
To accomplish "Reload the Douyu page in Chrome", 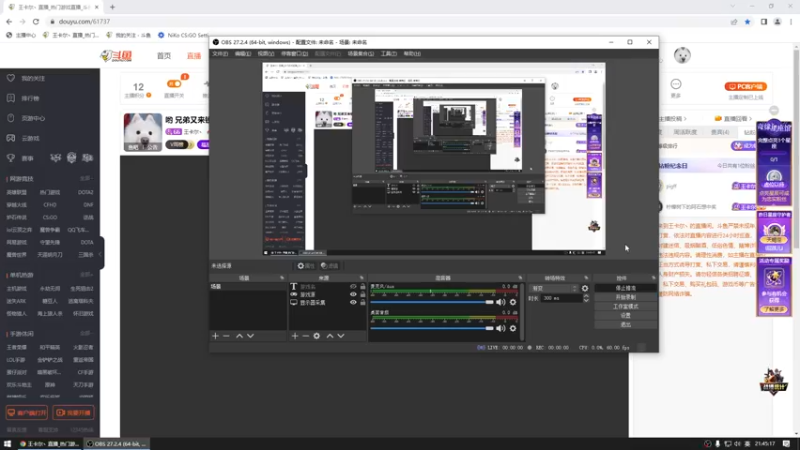I will pos(36,21).
